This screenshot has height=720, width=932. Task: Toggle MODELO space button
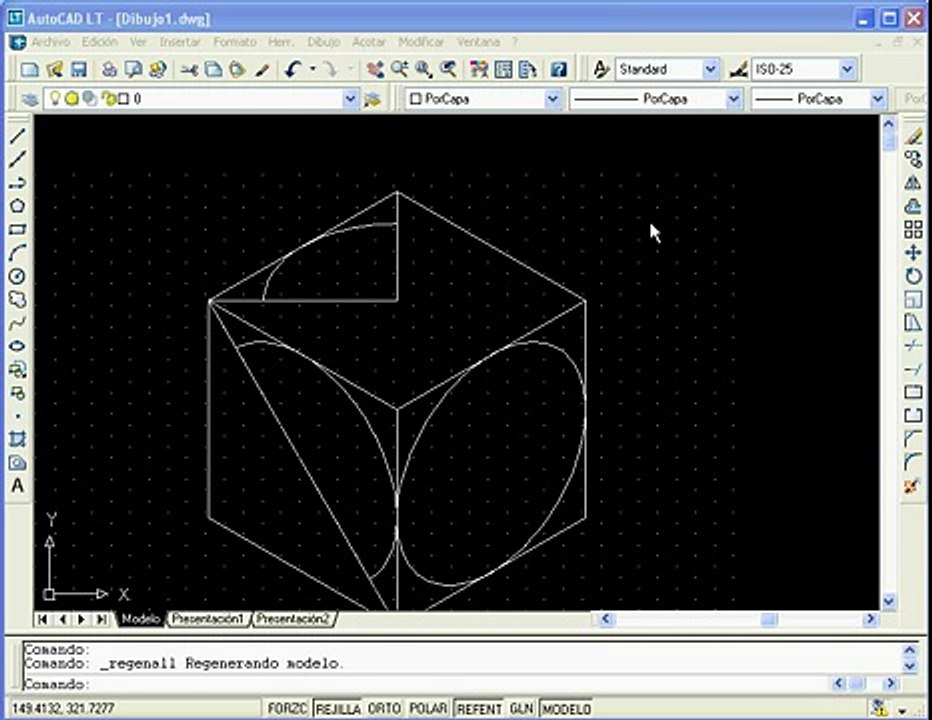566,709
